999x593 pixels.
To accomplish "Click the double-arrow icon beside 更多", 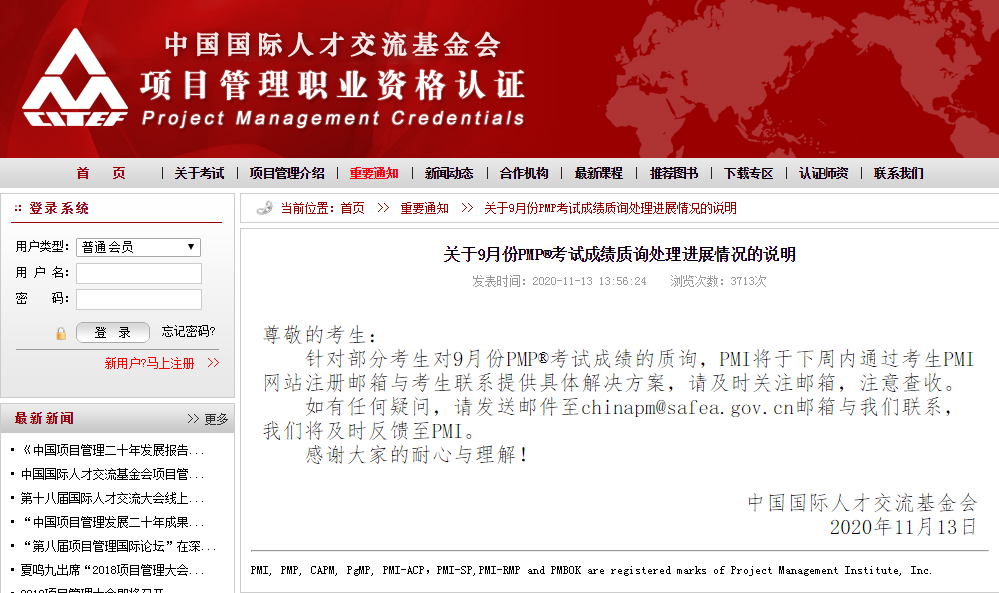I will [x=193, y=419].
